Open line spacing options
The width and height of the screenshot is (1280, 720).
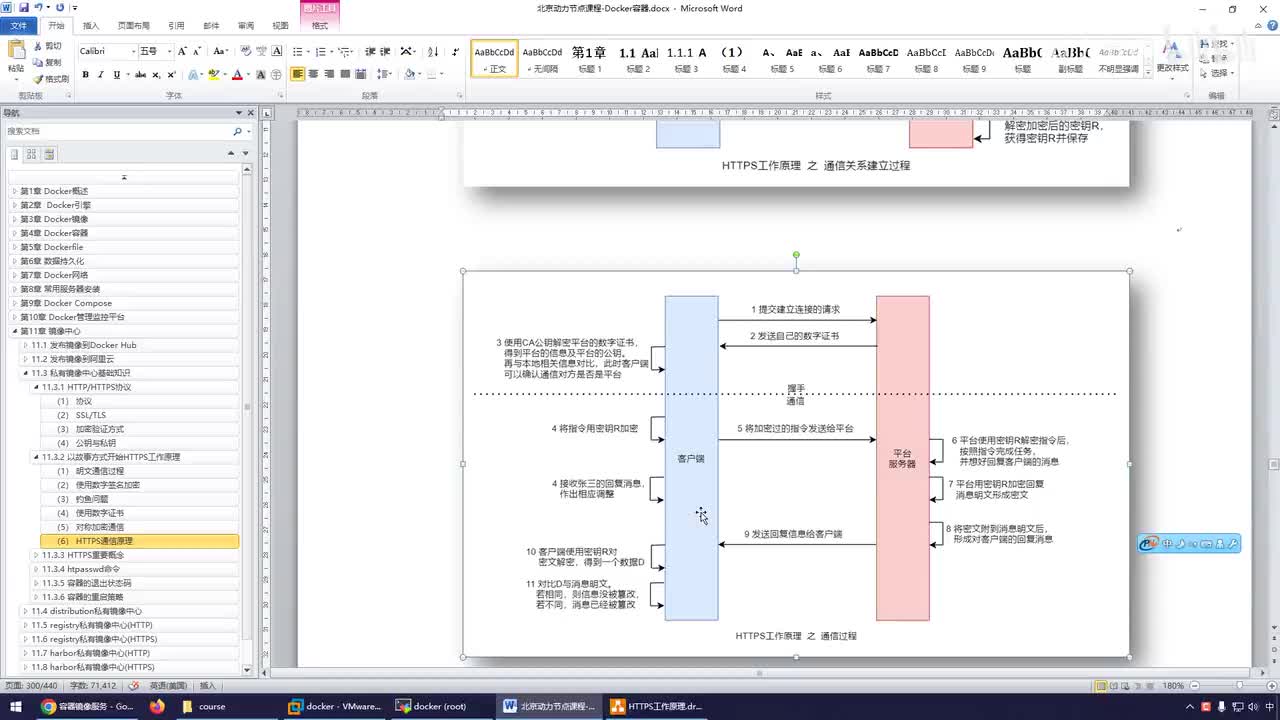[x=385, y=74]
